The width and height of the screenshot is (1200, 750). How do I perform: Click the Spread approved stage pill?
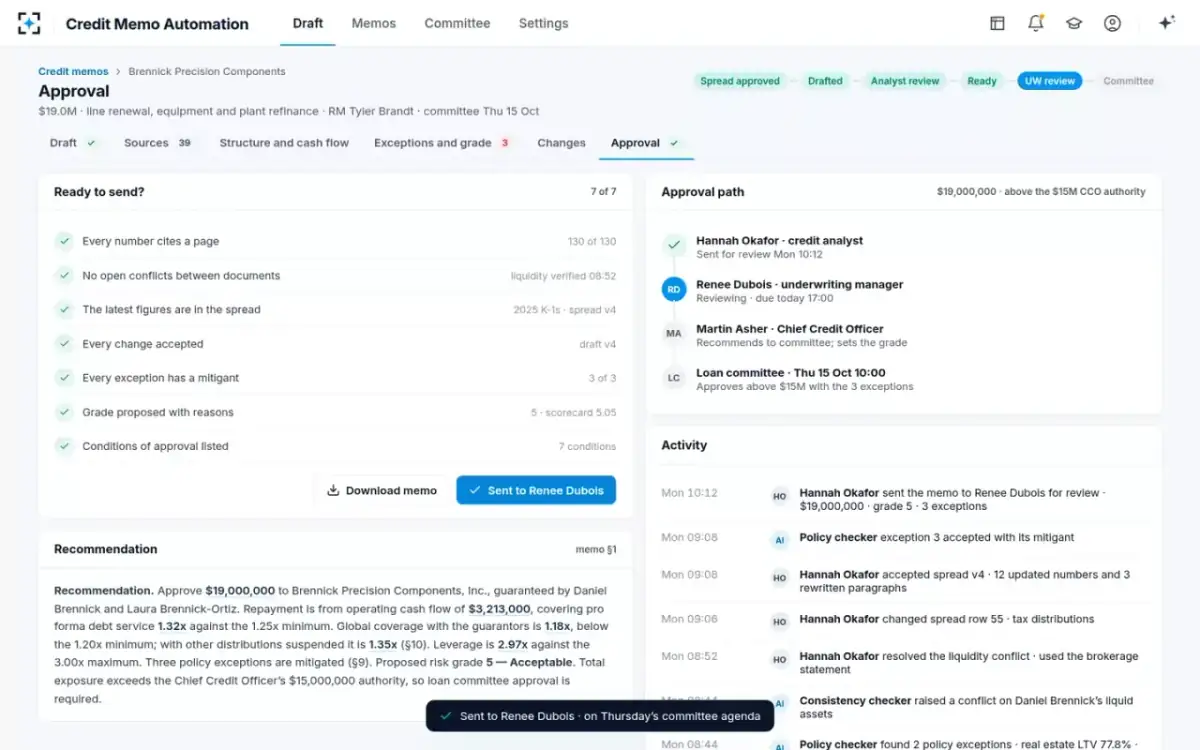pyautogui.click(x=740, y=81)
